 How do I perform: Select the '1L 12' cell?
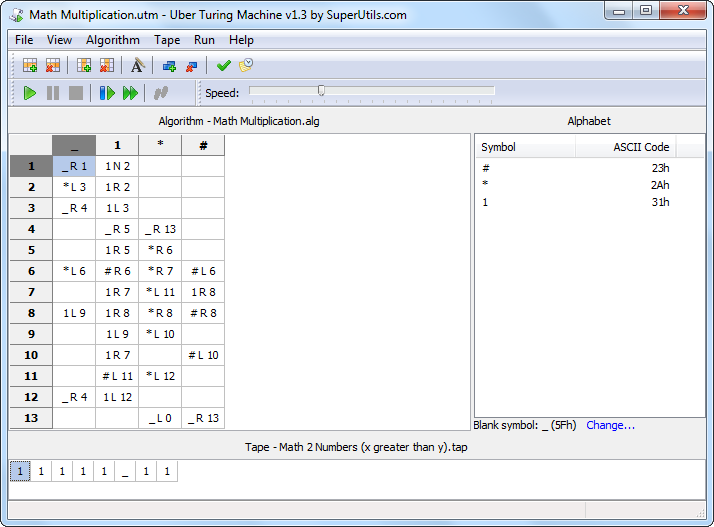117,397
